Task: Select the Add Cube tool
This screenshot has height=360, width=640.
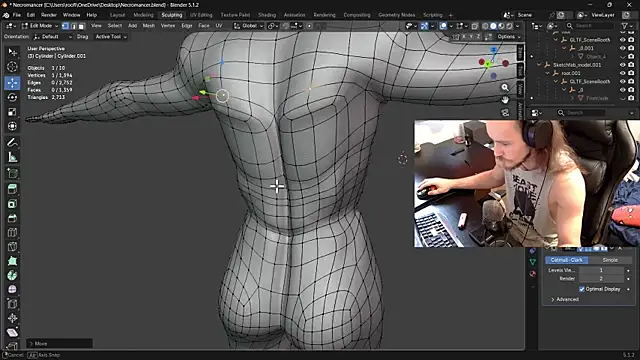Action: tap(12, 173)
